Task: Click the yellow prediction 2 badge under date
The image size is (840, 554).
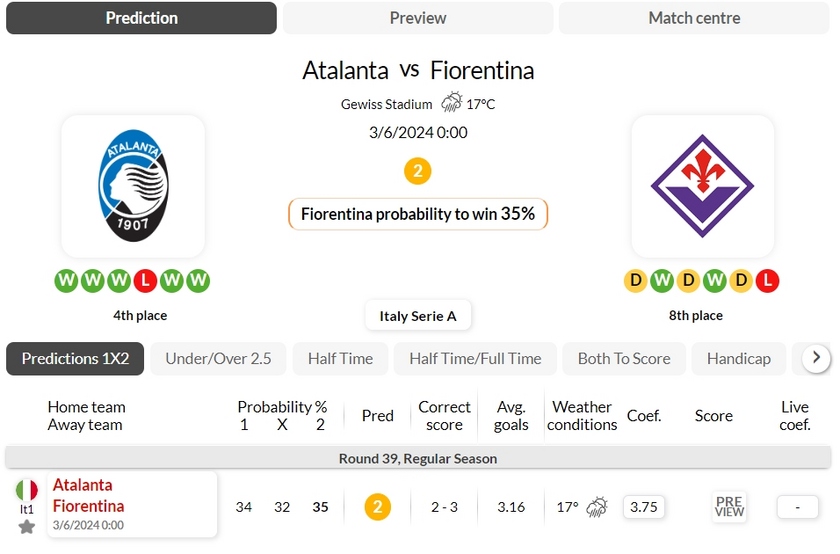Action: tap(417, 171)
